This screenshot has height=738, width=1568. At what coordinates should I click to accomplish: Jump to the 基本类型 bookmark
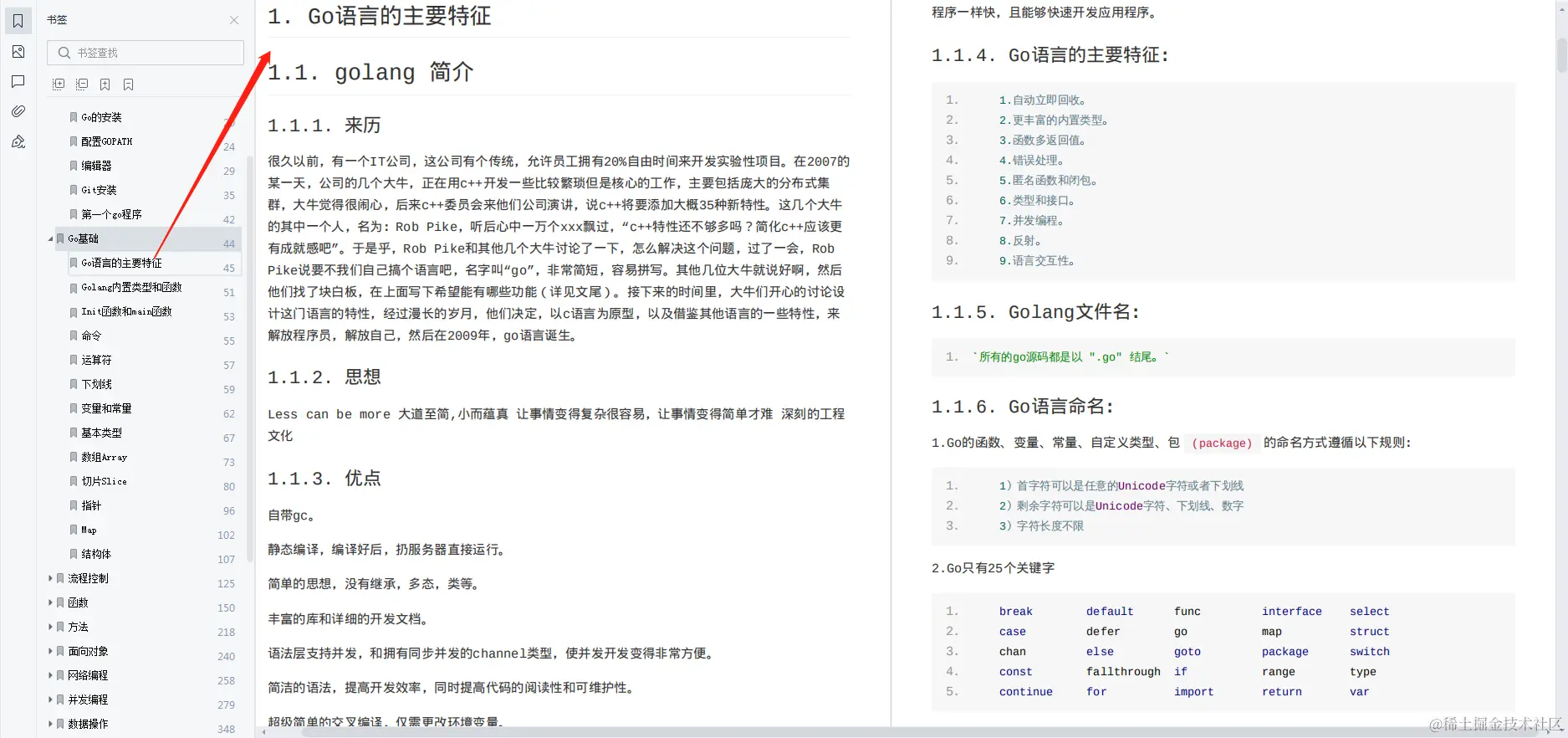click(101, 433)
